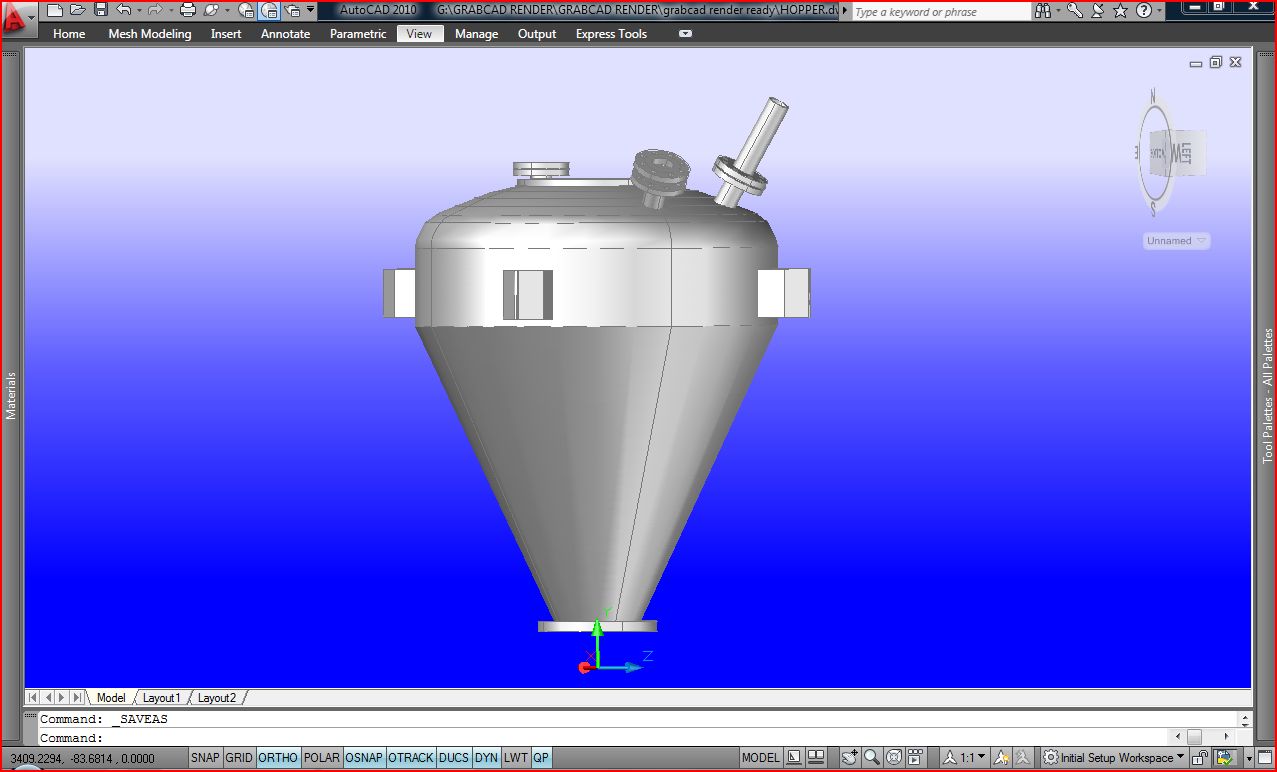The height and width of the screenshot is (772, 1277).
Task: Activate the Pan hand tool in status bar
Action: [x=849, y=758]
